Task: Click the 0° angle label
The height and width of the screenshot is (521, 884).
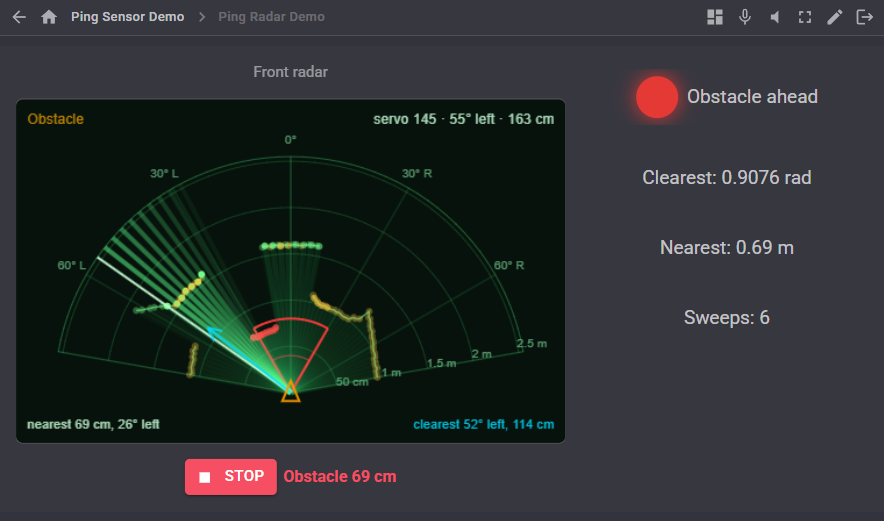Action: pyautogui.click(x=290, y=139)
